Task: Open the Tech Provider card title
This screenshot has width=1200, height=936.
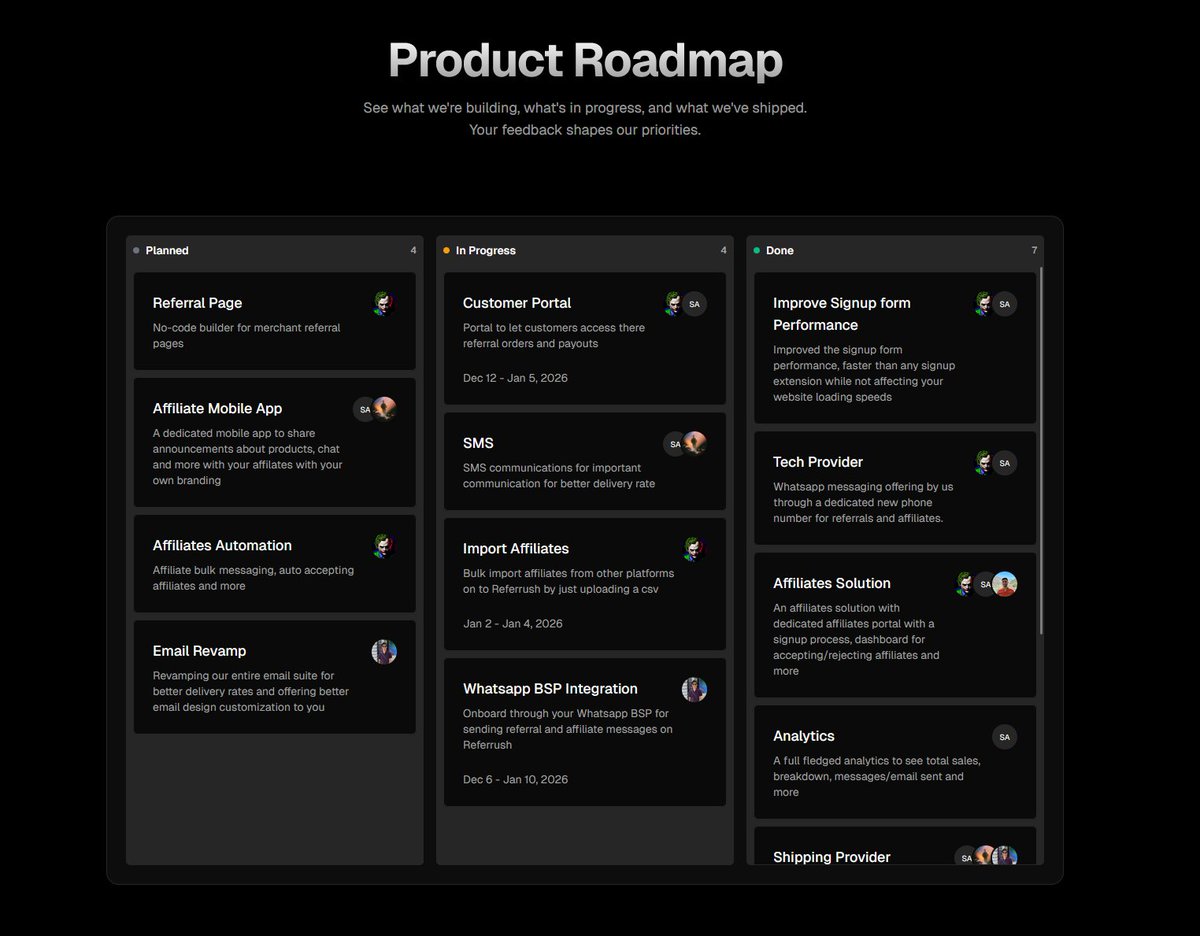Action: pyautogui.click(x=818, y=462)
